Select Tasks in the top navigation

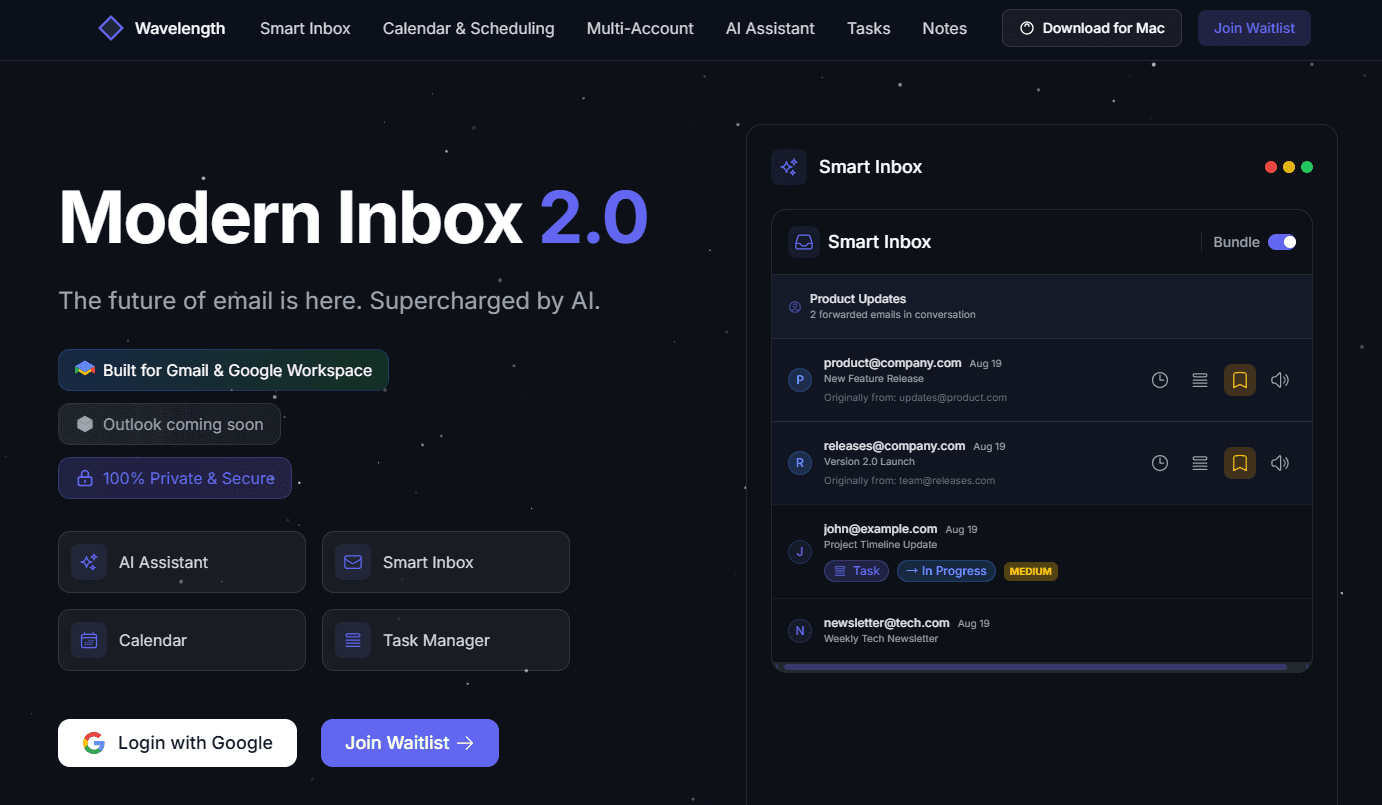869,28
